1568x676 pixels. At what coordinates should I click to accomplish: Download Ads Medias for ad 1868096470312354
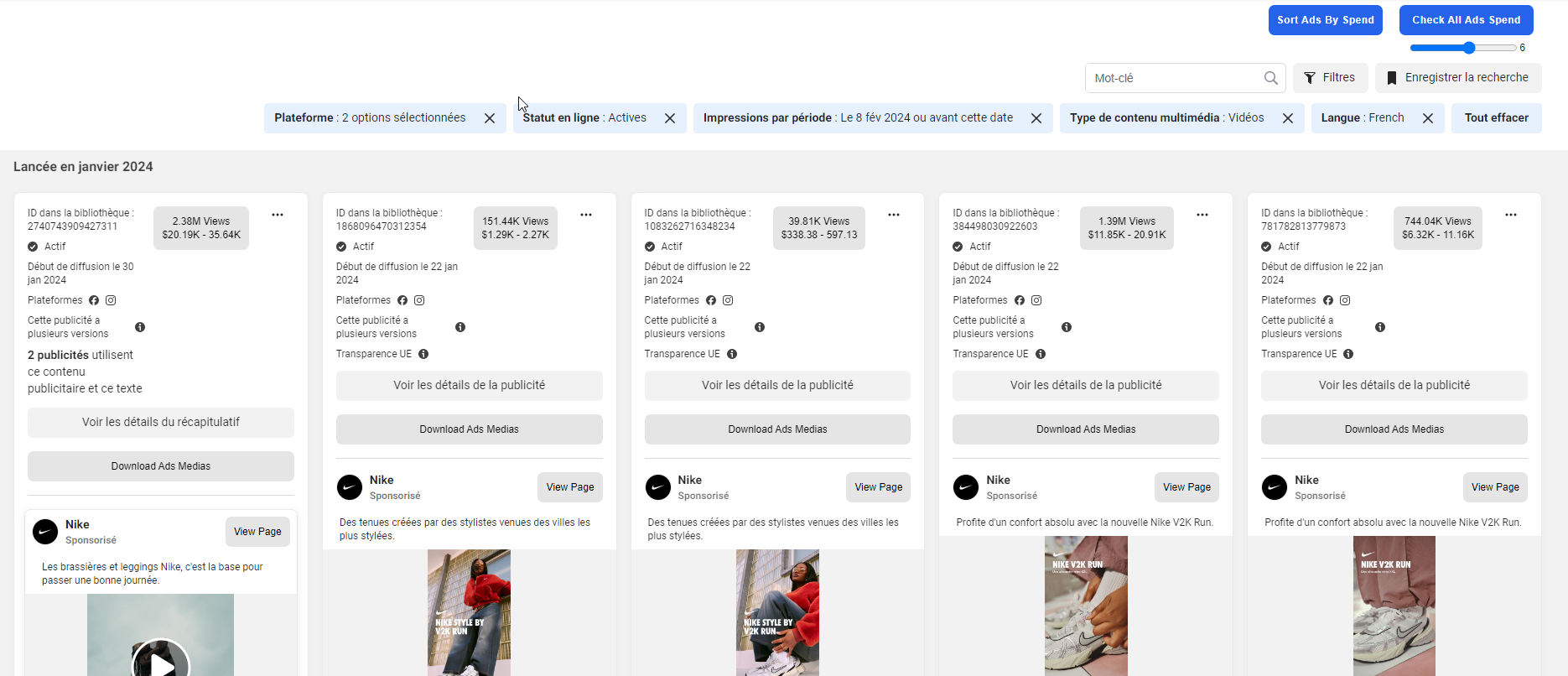(470, 429)
